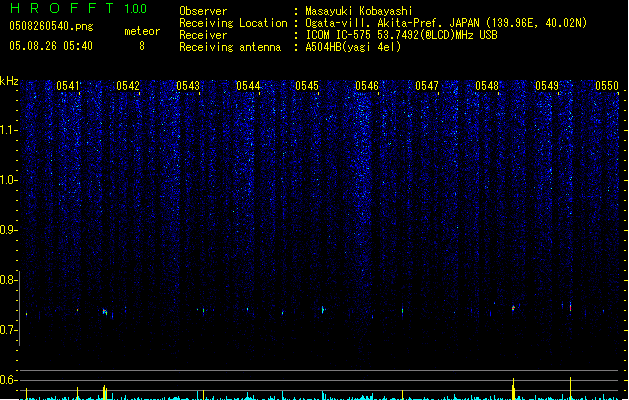Click the observer name Masayuki Kobayashi
629x400 pixels.
point(359,11)
